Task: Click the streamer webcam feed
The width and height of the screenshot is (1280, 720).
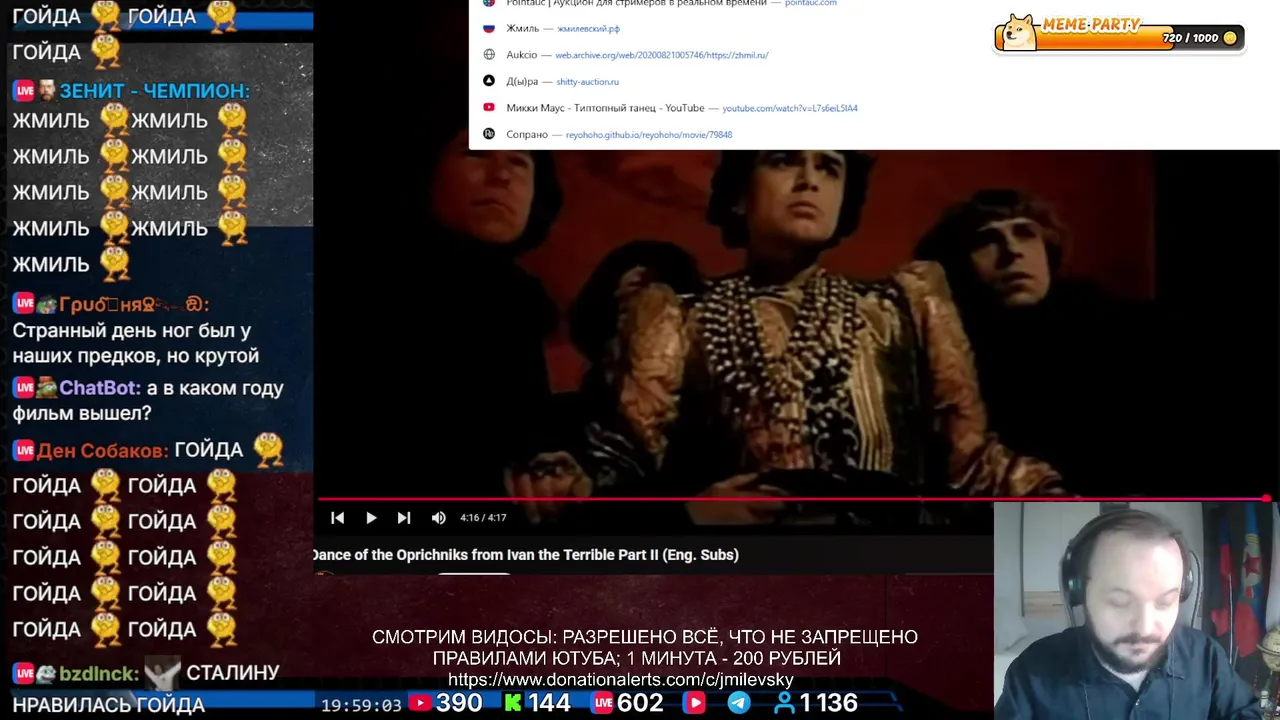Action: pyautogui.click(x=1137, y=611)
